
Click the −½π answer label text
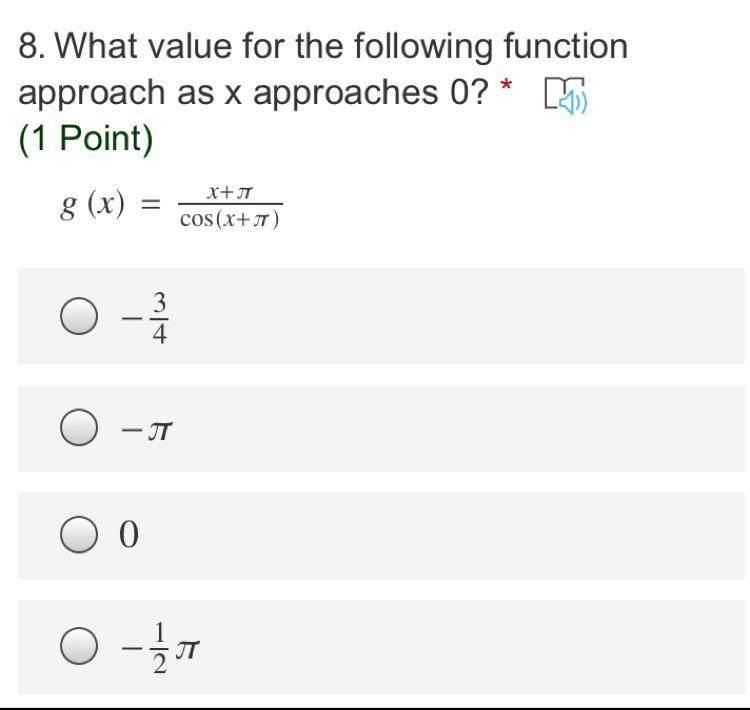pos(160,648)
